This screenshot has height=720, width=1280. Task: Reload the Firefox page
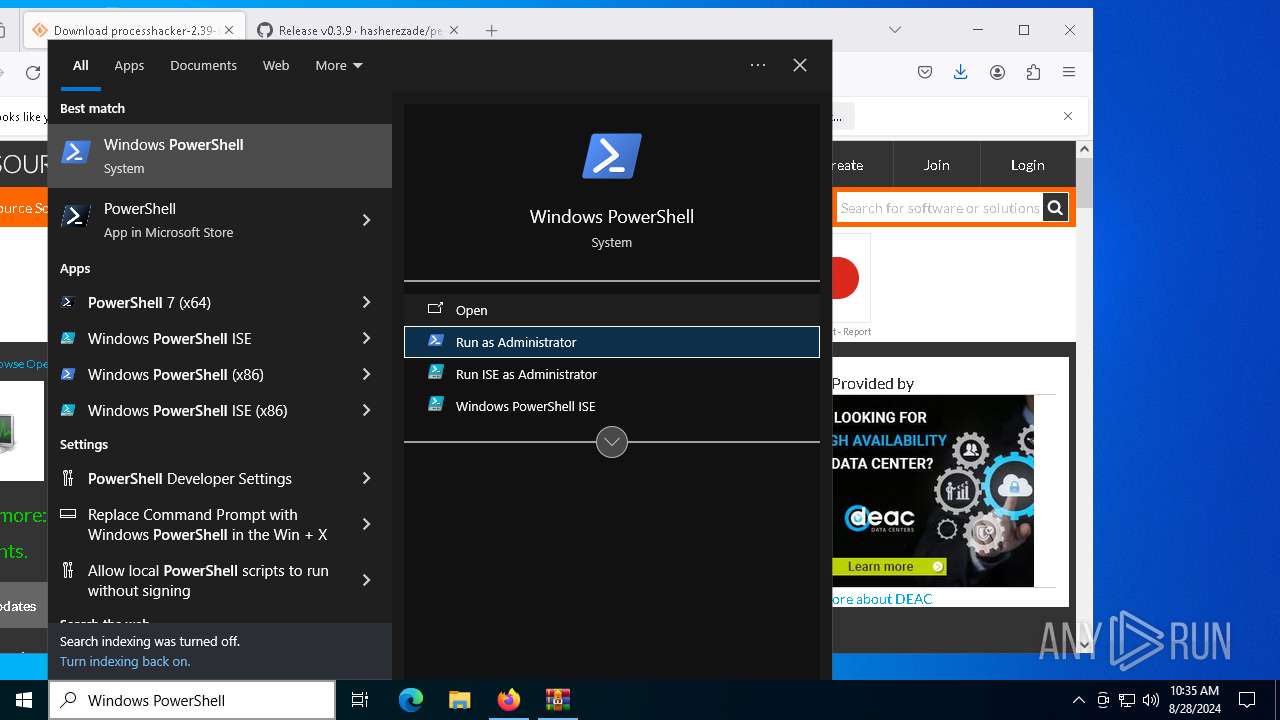(33, 72)
